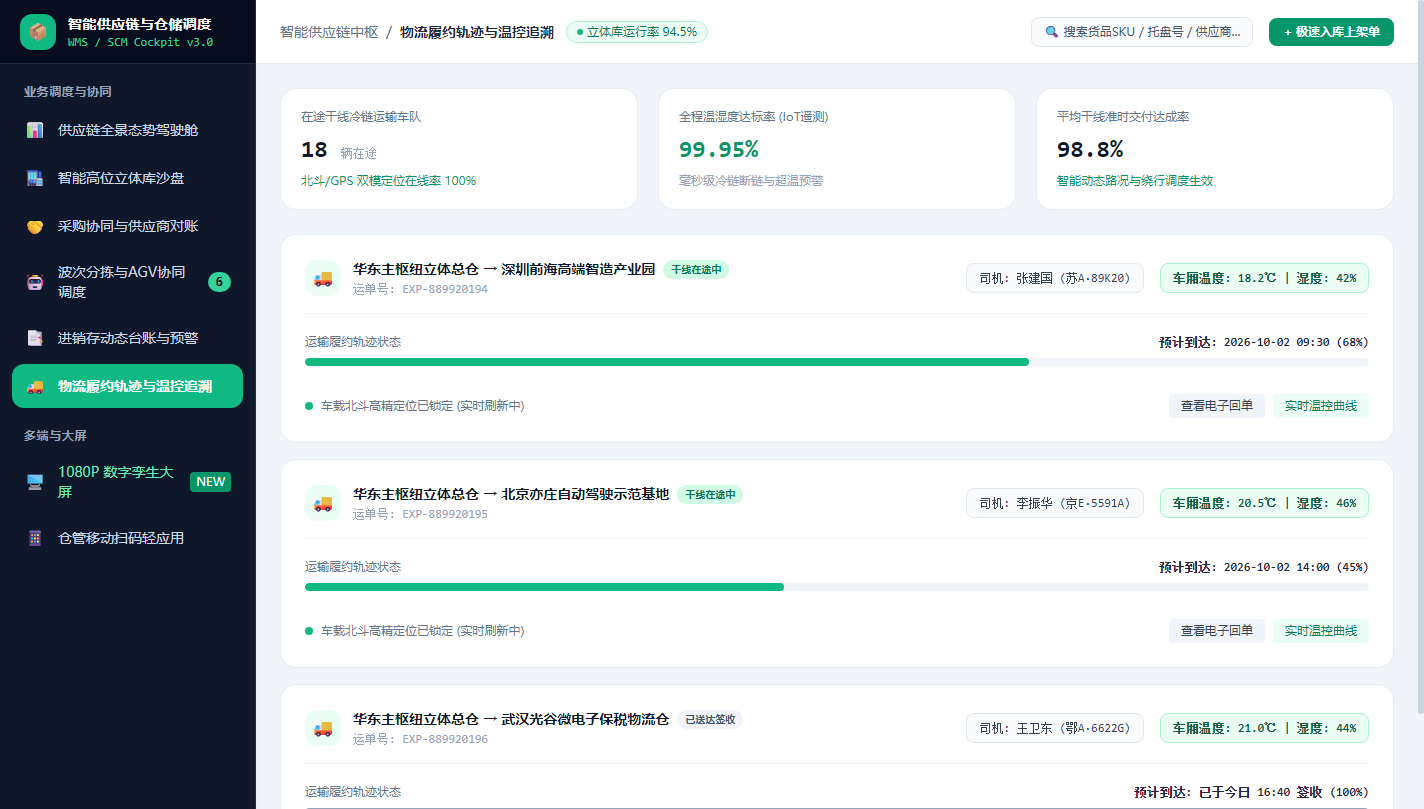Open 实时温控曲线 for EXP-889920194
The image size is (1424, 809).
(x=1321, y=406)
